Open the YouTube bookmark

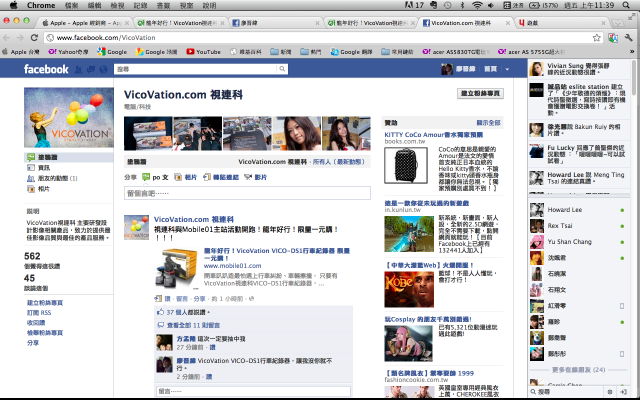tap(203, 52)
